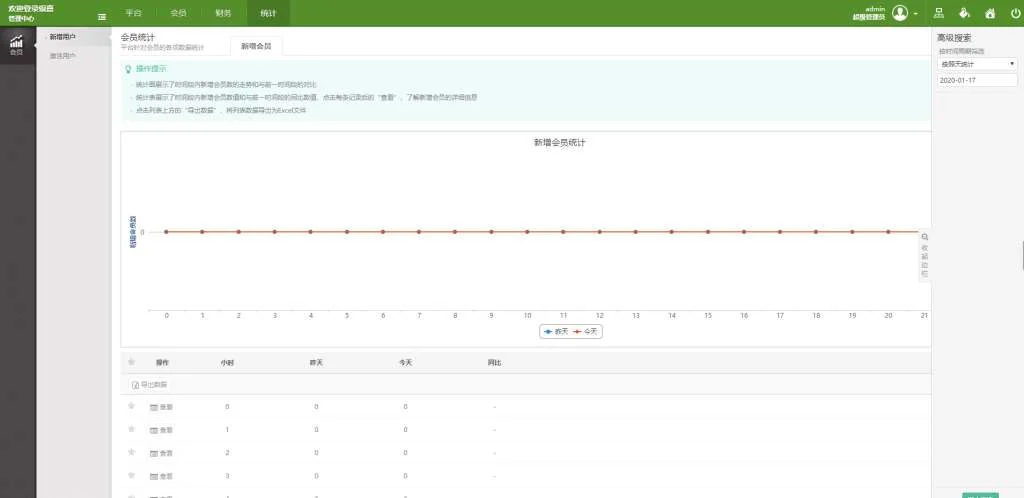
Task: Click the 2020-01-17 date input field
Action: [977, 80]
